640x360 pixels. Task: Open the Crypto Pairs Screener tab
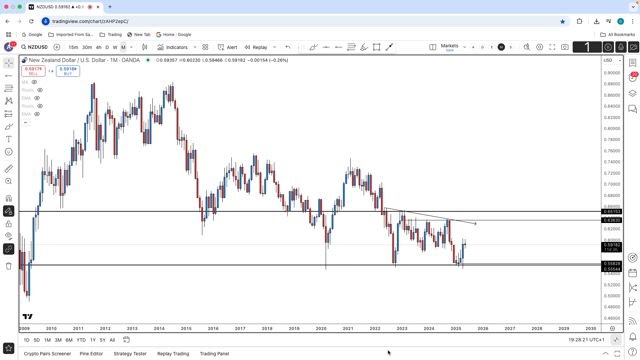[47, 353]
